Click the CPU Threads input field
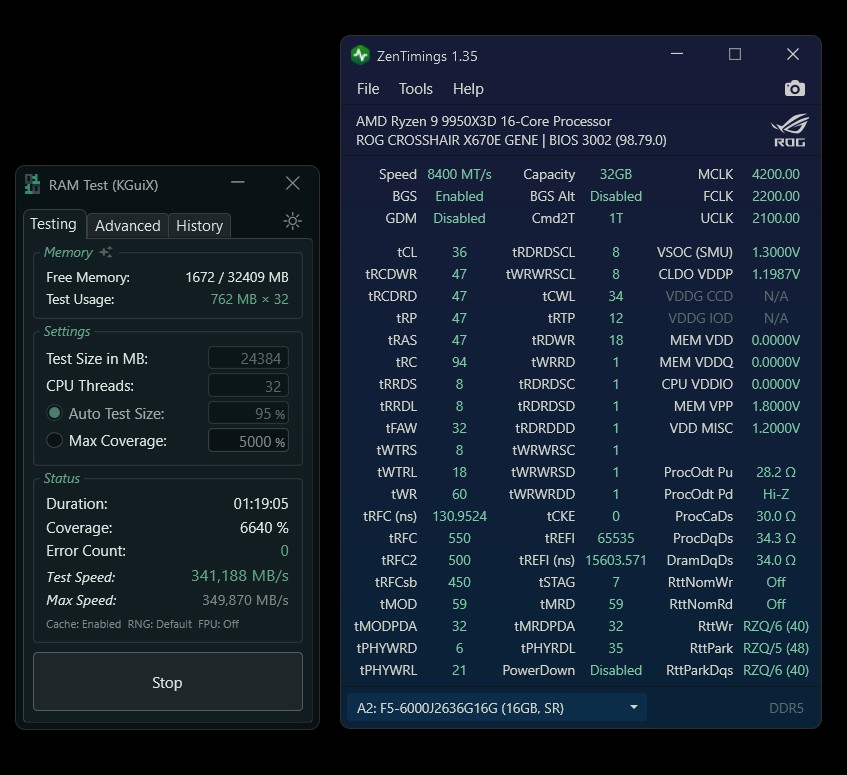 [248, 386]
